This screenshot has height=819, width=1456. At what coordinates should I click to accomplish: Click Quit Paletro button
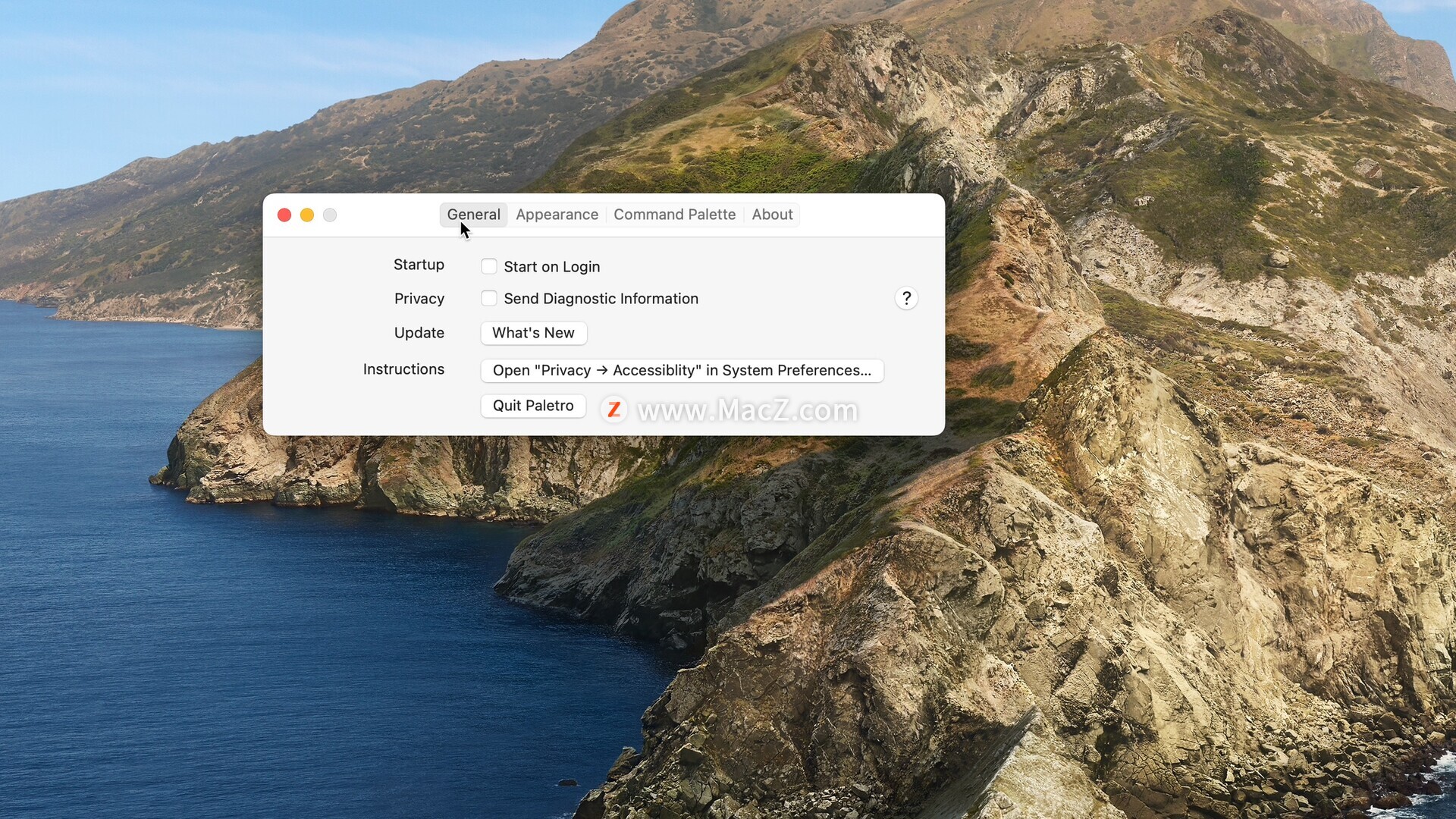(x=533, y=406)
